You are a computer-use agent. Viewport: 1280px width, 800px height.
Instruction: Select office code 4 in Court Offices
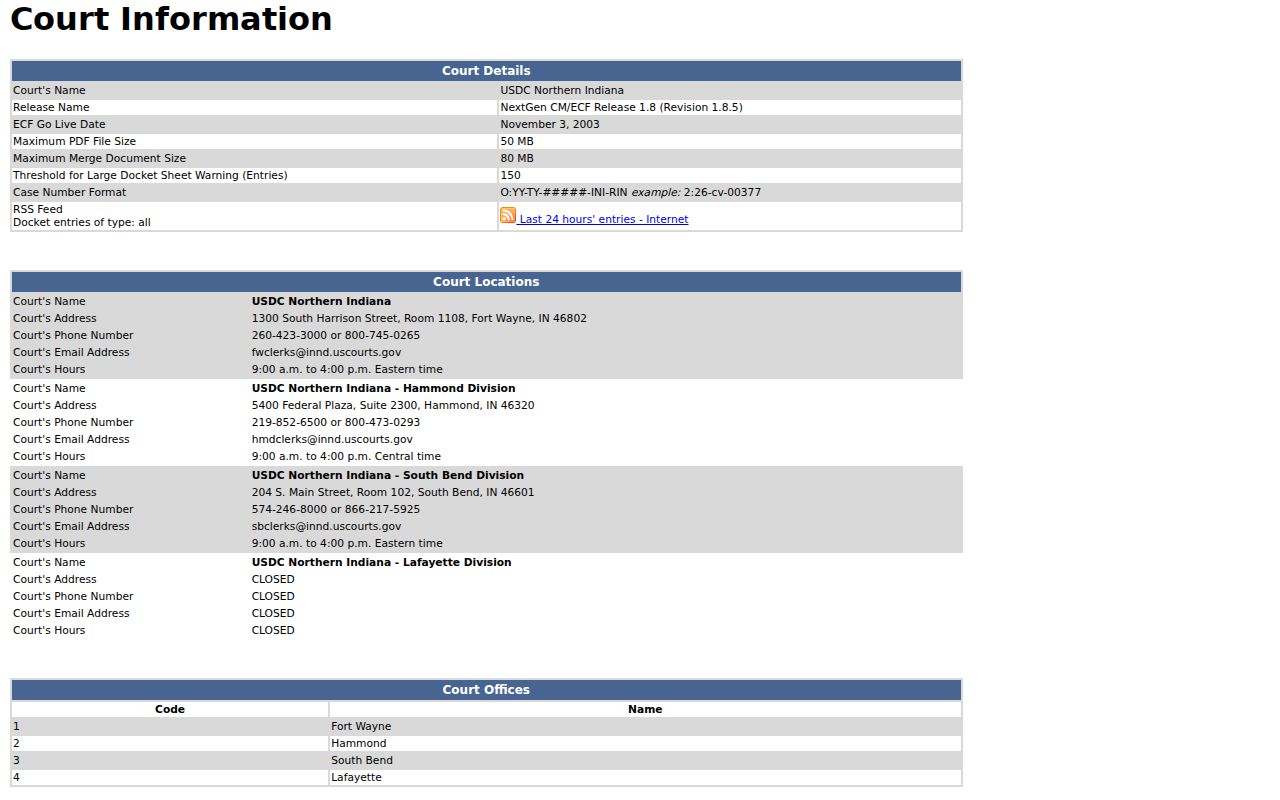[16, 777]
